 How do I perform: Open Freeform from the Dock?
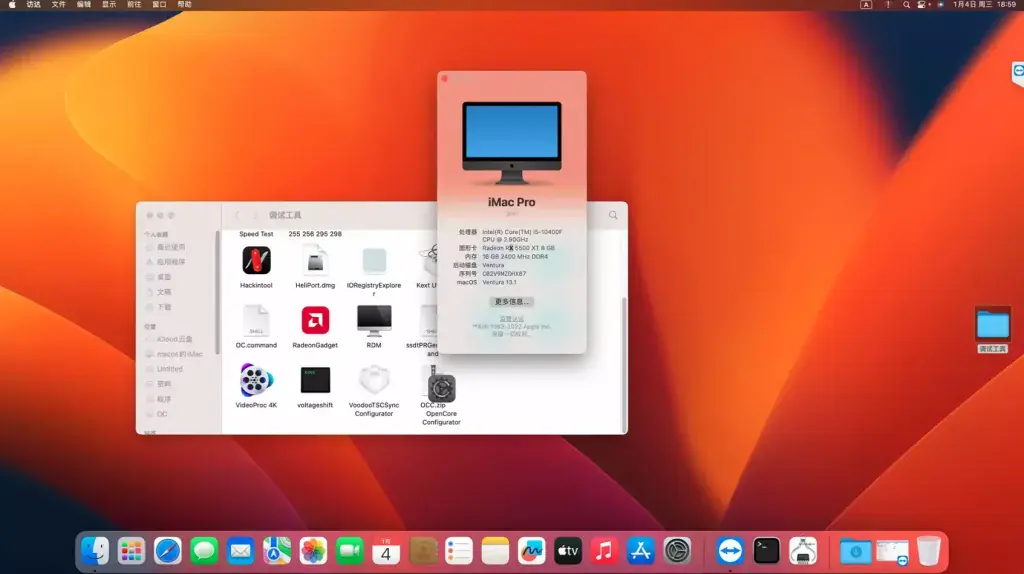point(532,551)
